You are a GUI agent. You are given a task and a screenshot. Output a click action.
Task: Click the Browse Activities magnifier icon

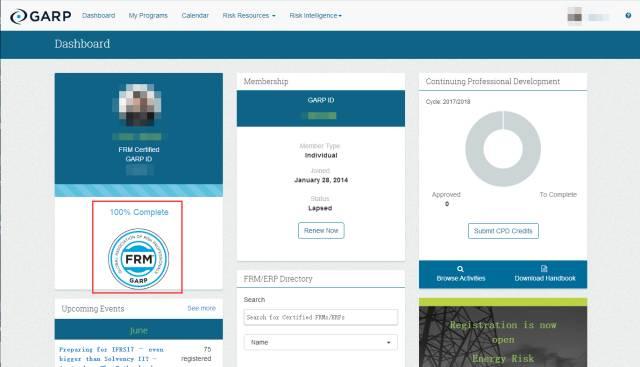click(460, 269)
